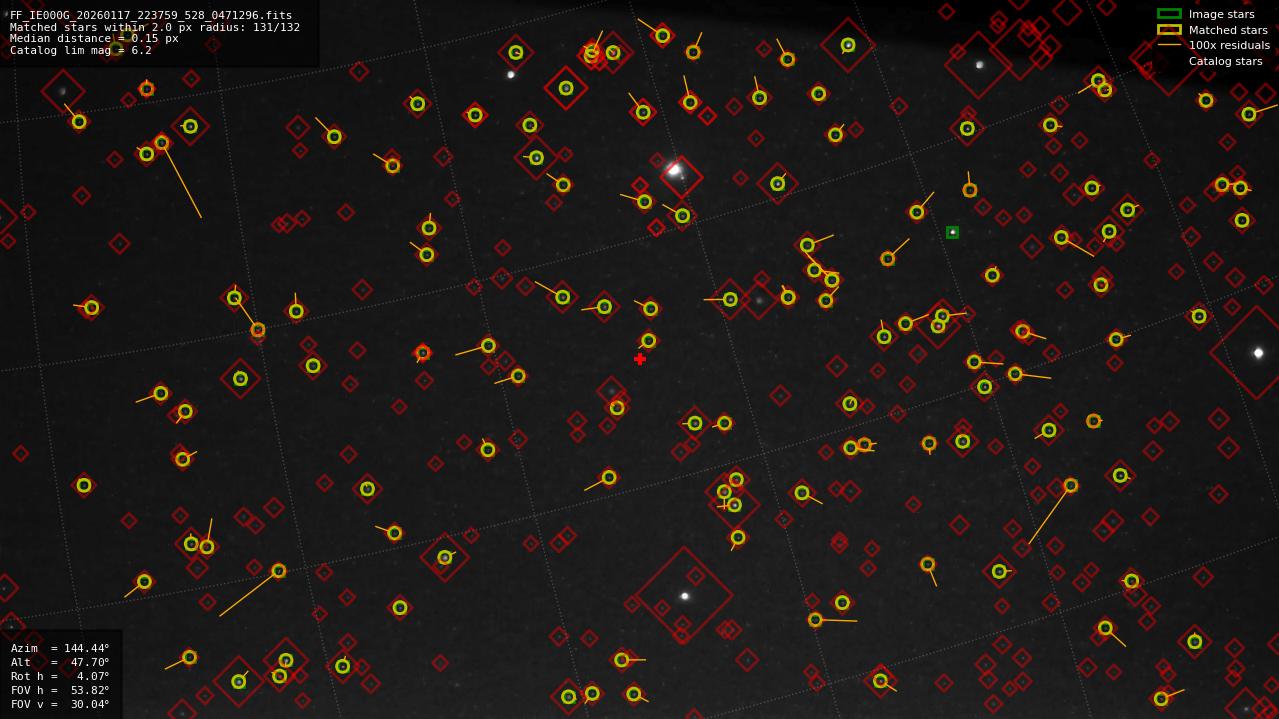The height and width of the screenshot is (719, 1279).
Task: Click the yellow Matched stars legend swatch
Action: [1169, 30]
